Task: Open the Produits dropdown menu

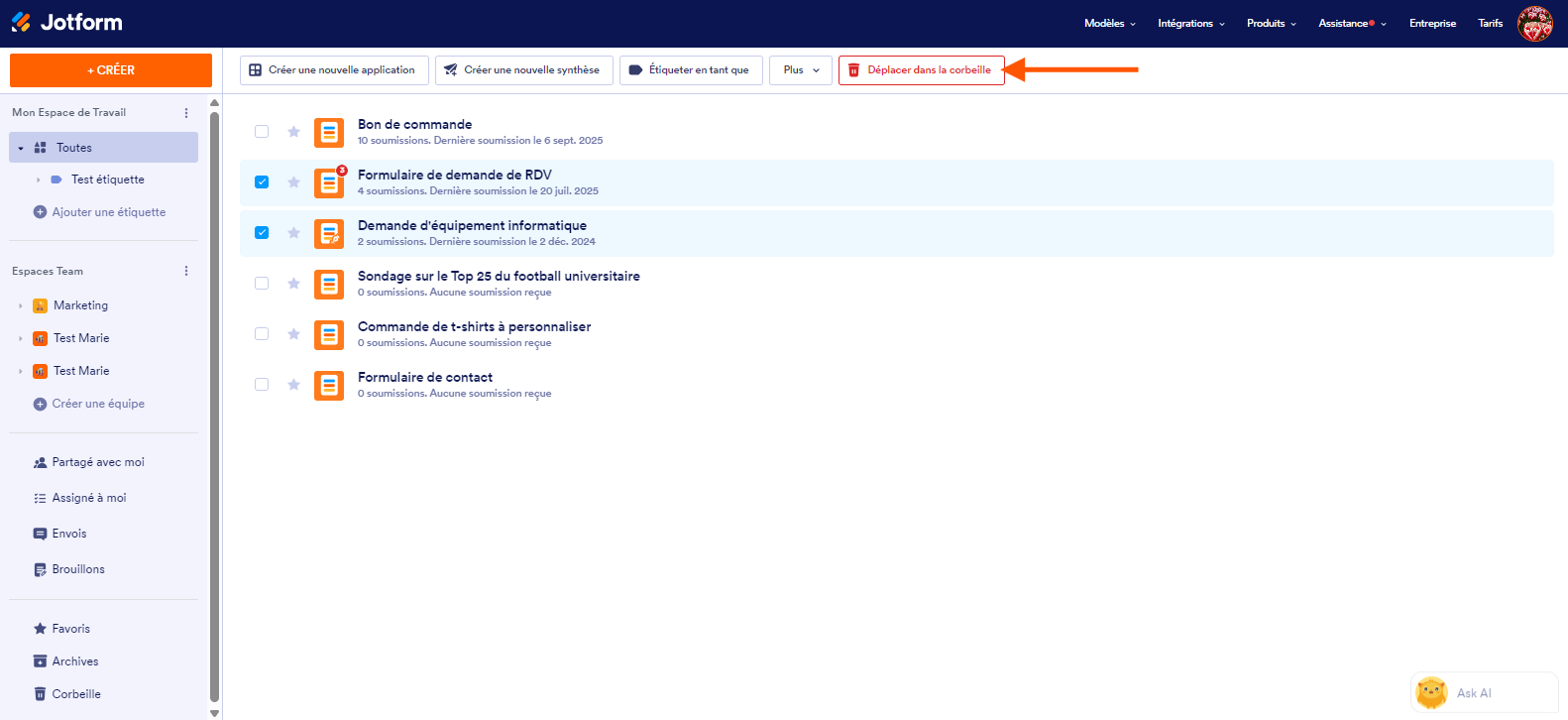Action: (1272, 24)
